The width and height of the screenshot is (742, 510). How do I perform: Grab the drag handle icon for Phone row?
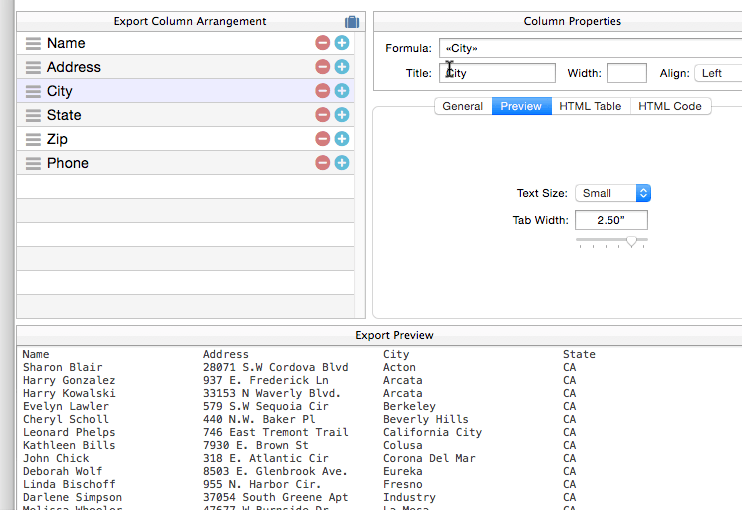33,163
